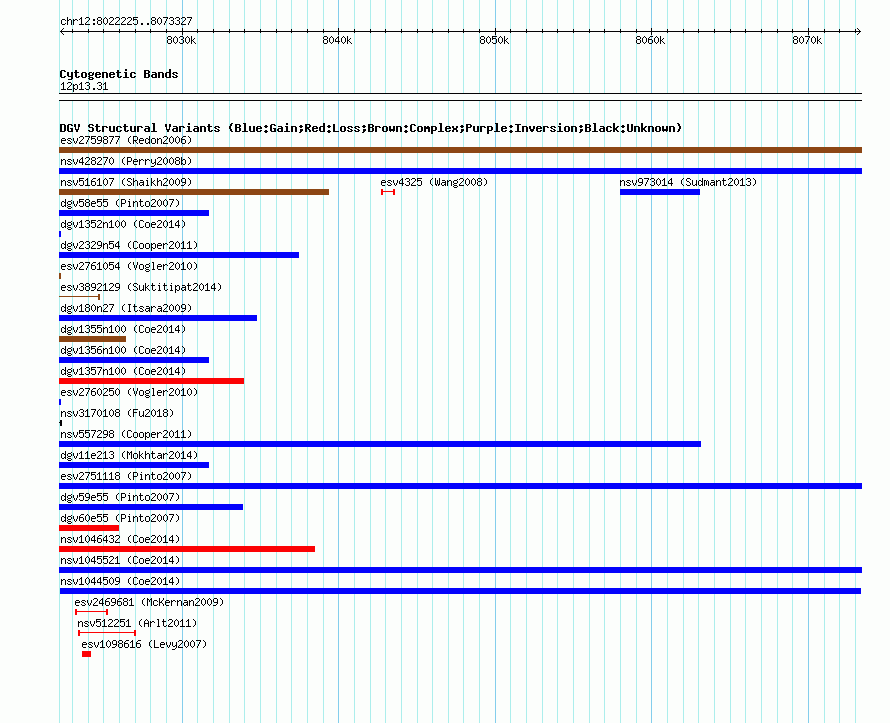
Task: Open esv2469681 (McKernan2009) variant label
Action: click(x=149, y=602)
